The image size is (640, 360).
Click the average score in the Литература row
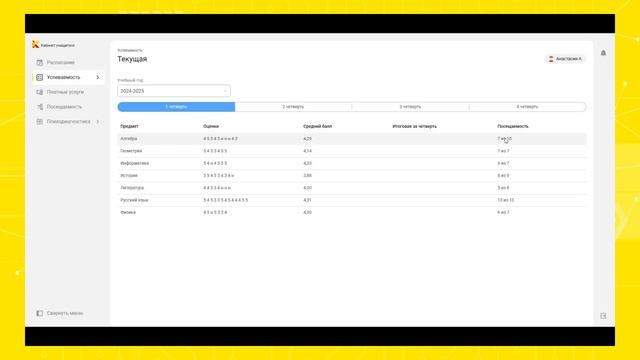point(307,188)
